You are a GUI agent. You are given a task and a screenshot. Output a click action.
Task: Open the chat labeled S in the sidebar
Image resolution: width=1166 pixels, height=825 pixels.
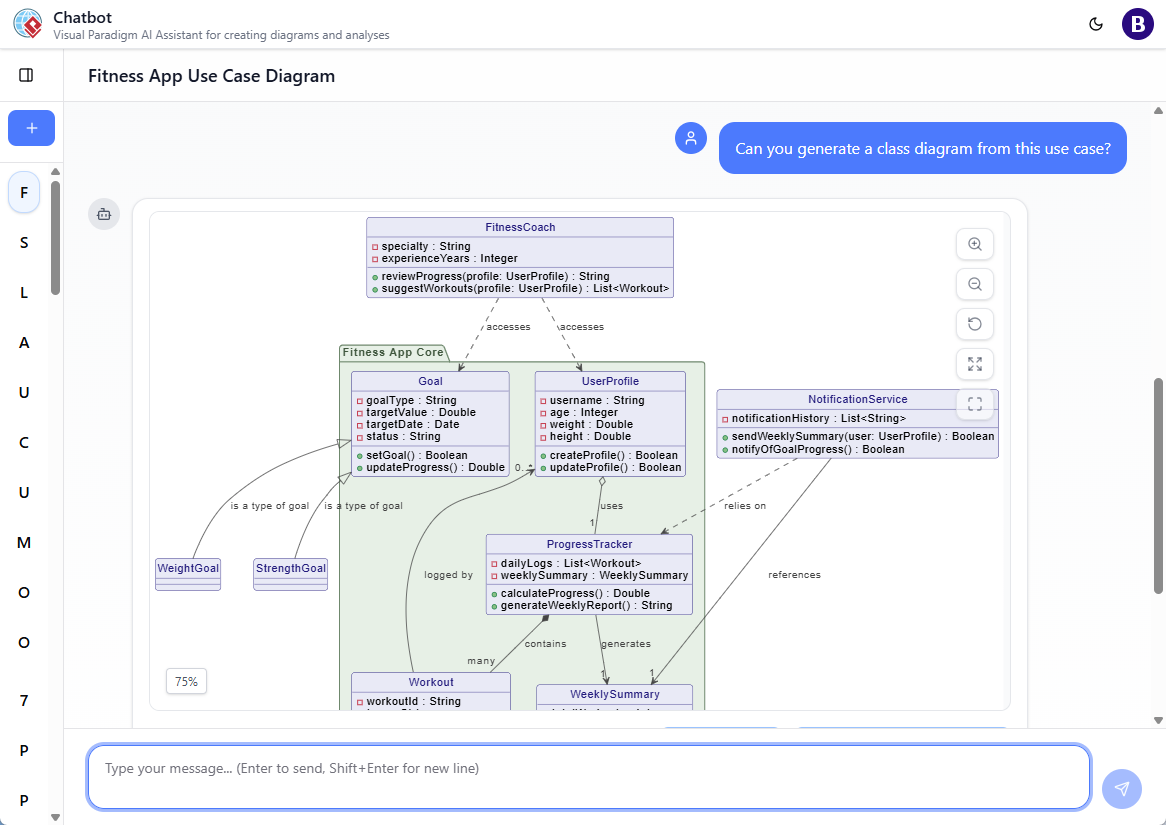coord(24,243)
